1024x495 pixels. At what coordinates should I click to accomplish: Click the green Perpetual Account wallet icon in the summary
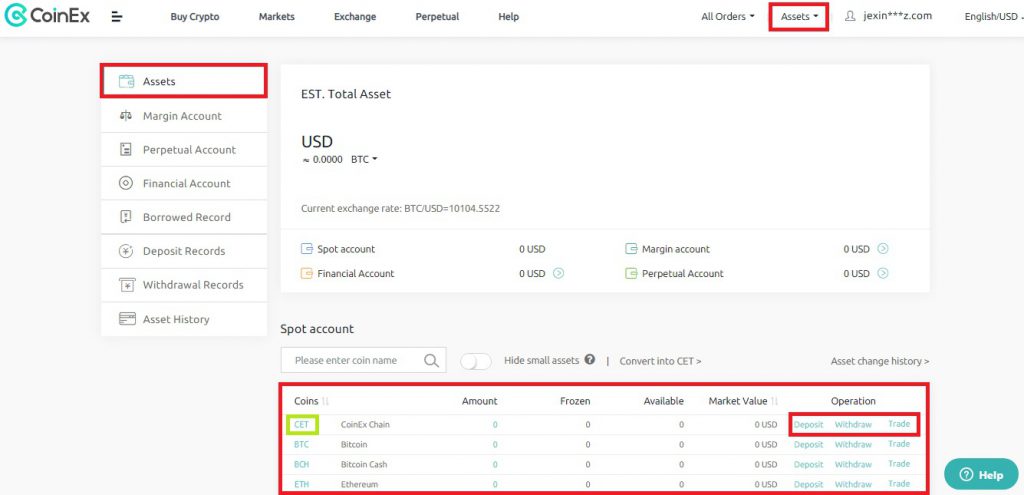coord(631,274)
